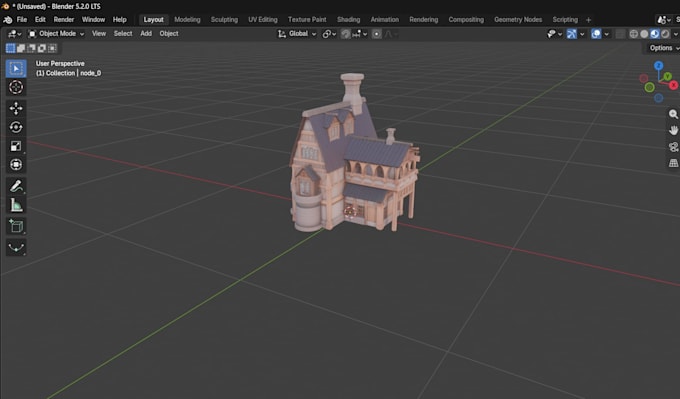
Task: Open the Render menu
Action: coord(64,20)
